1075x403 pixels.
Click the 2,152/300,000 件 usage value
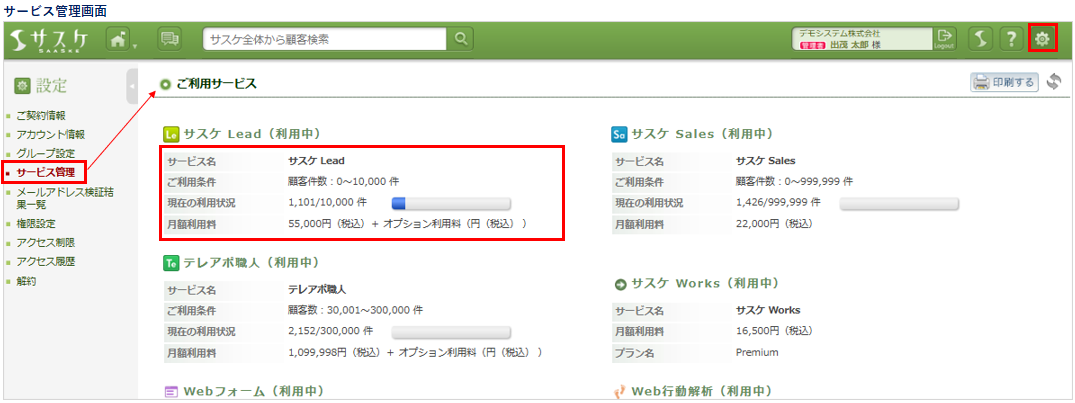[x=330, y=331]
